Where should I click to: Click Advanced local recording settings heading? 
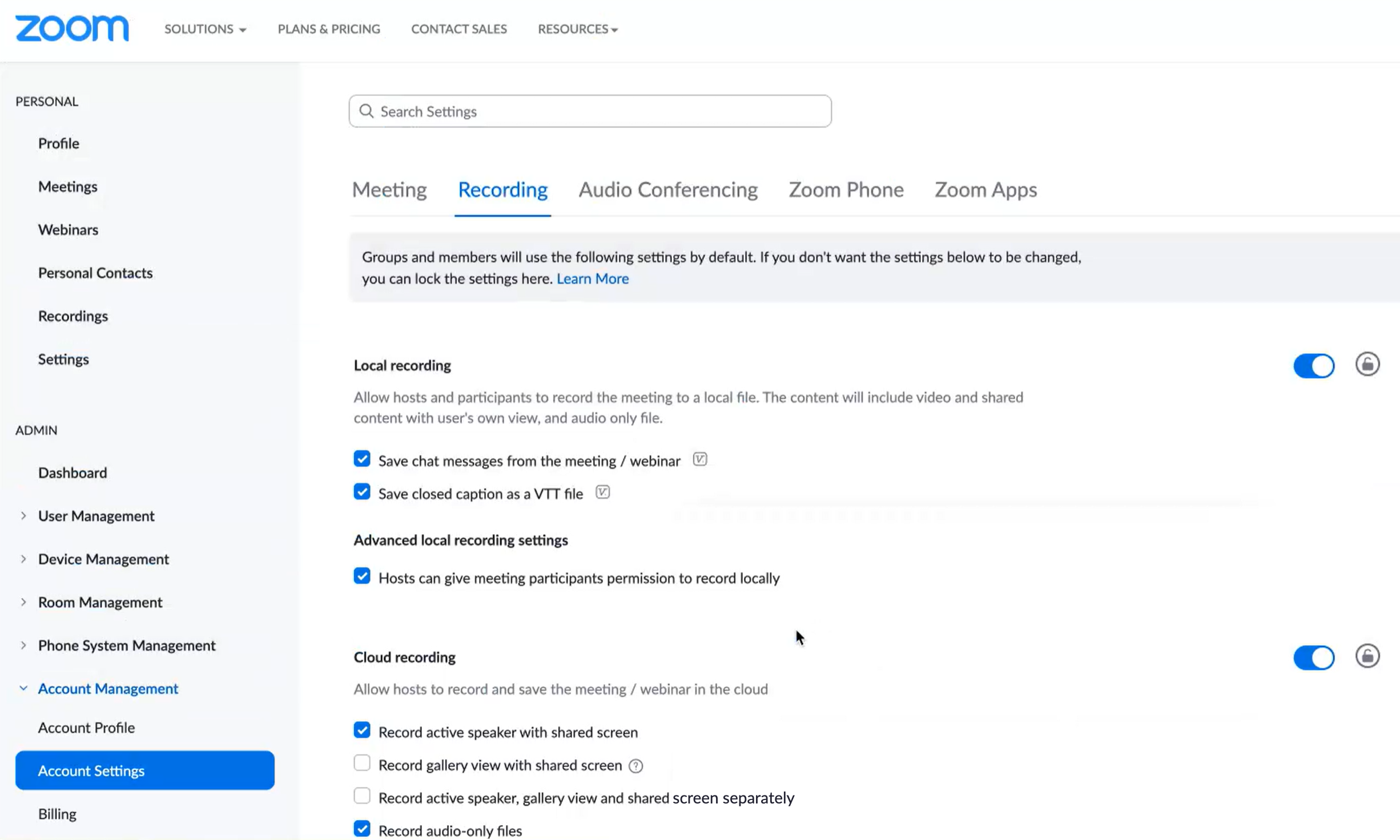click(461, 540)
